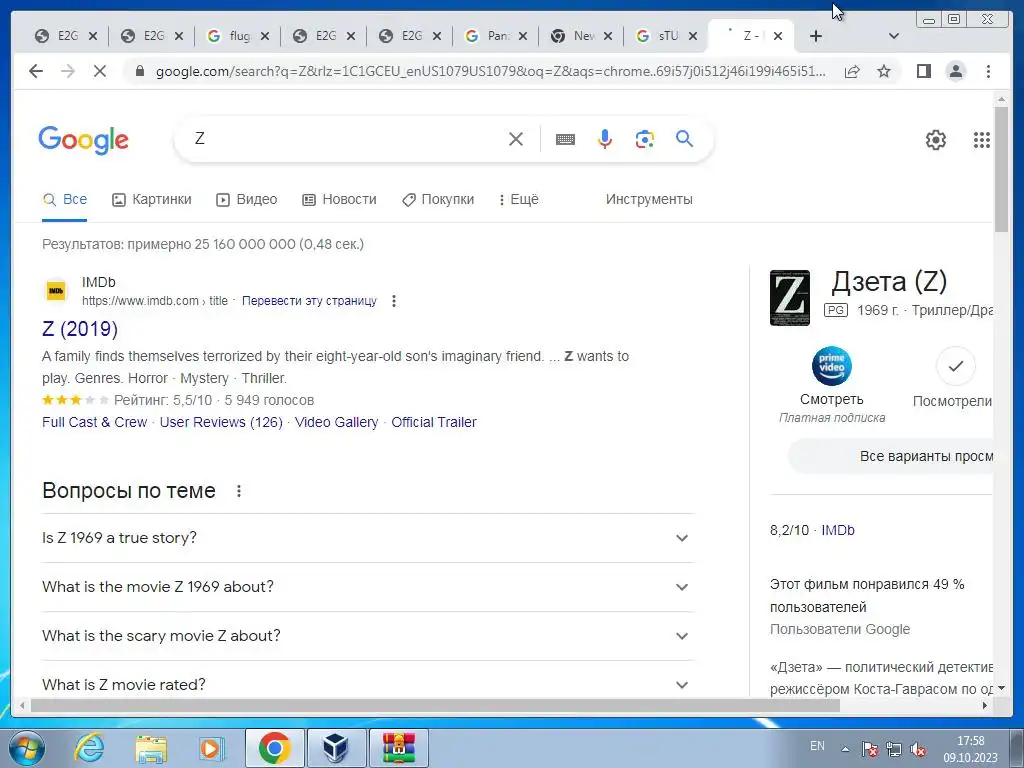The width and height of the screenshot is (1024, 768).
Task: Show hidden system tray icons
Action: pyautogui.click(x=845, y=749)
